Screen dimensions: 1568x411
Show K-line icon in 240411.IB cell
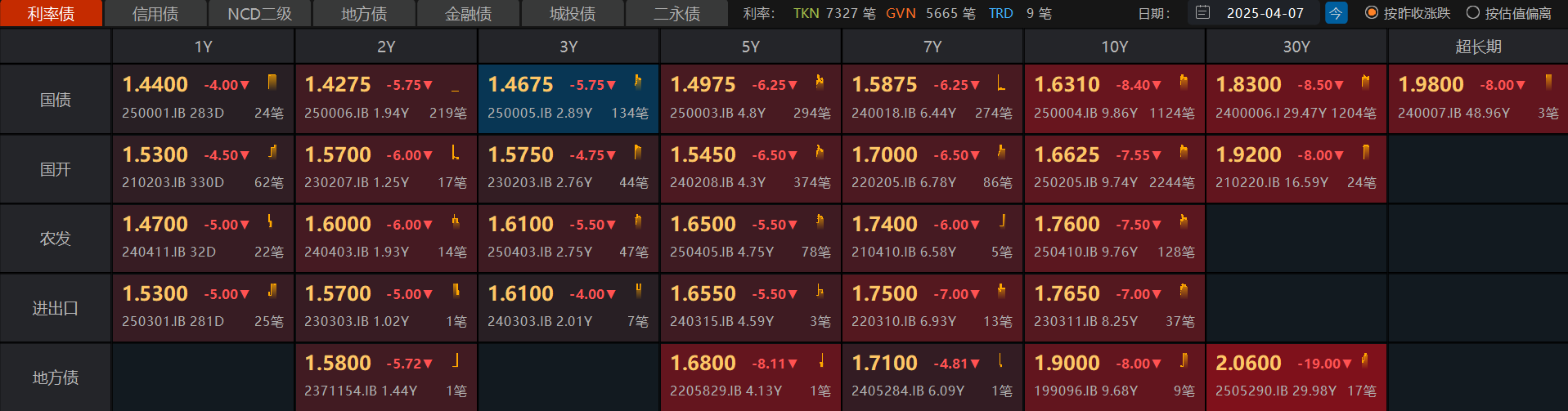point(271,222)
